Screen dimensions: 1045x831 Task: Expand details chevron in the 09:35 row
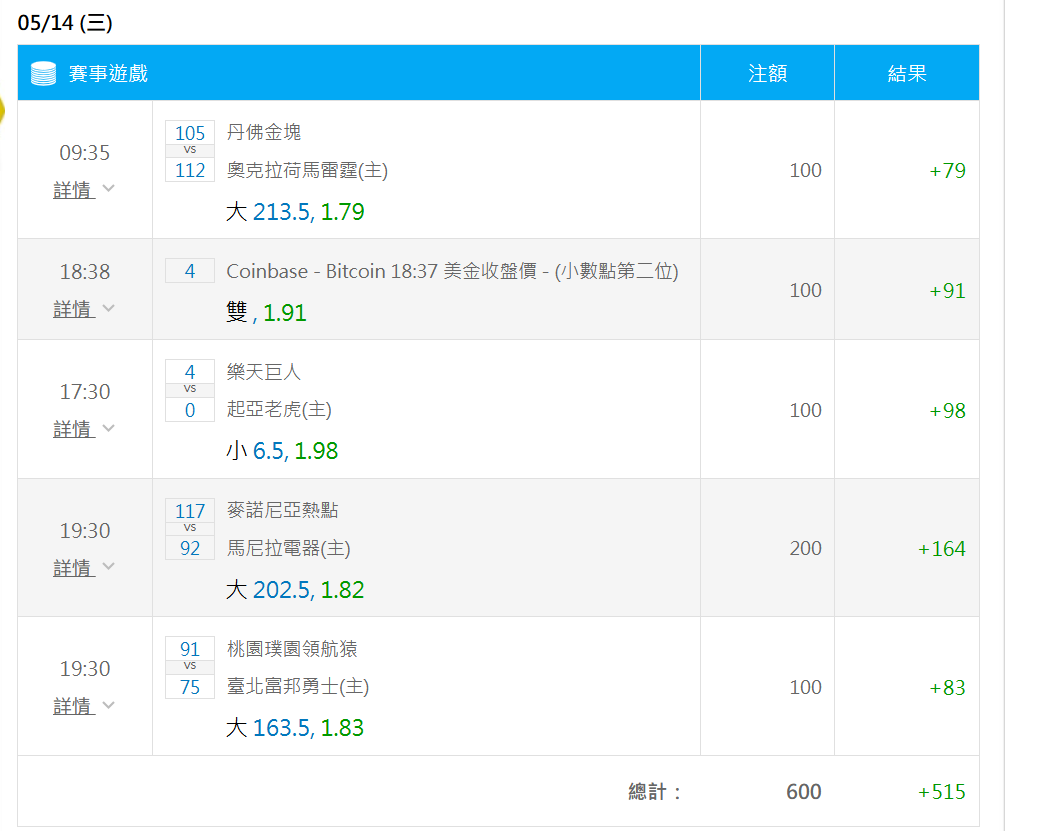coord(109,189)
